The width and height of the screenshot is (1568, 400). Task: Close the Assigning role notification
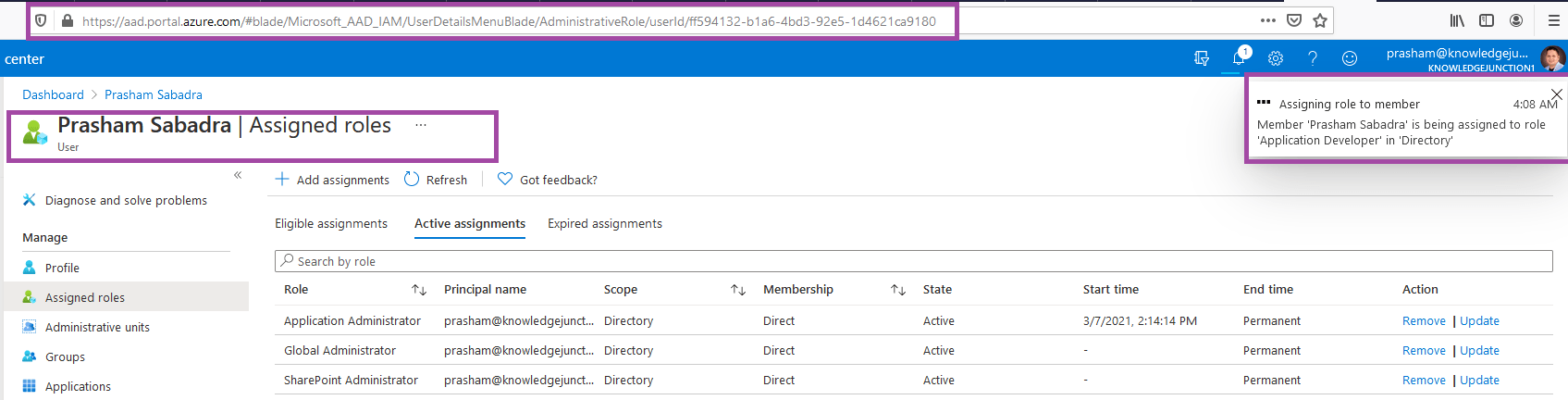point(1557,94)
